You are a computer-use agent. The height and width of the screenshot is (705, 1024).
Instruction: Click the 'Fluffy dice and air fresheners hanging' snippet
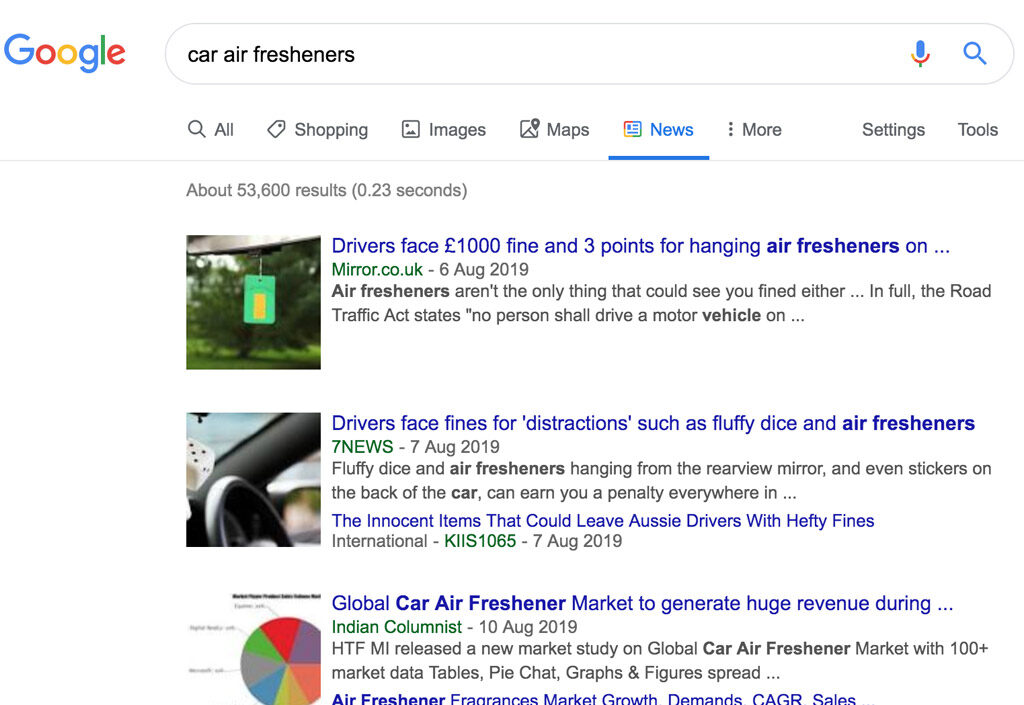pos(662,480)
